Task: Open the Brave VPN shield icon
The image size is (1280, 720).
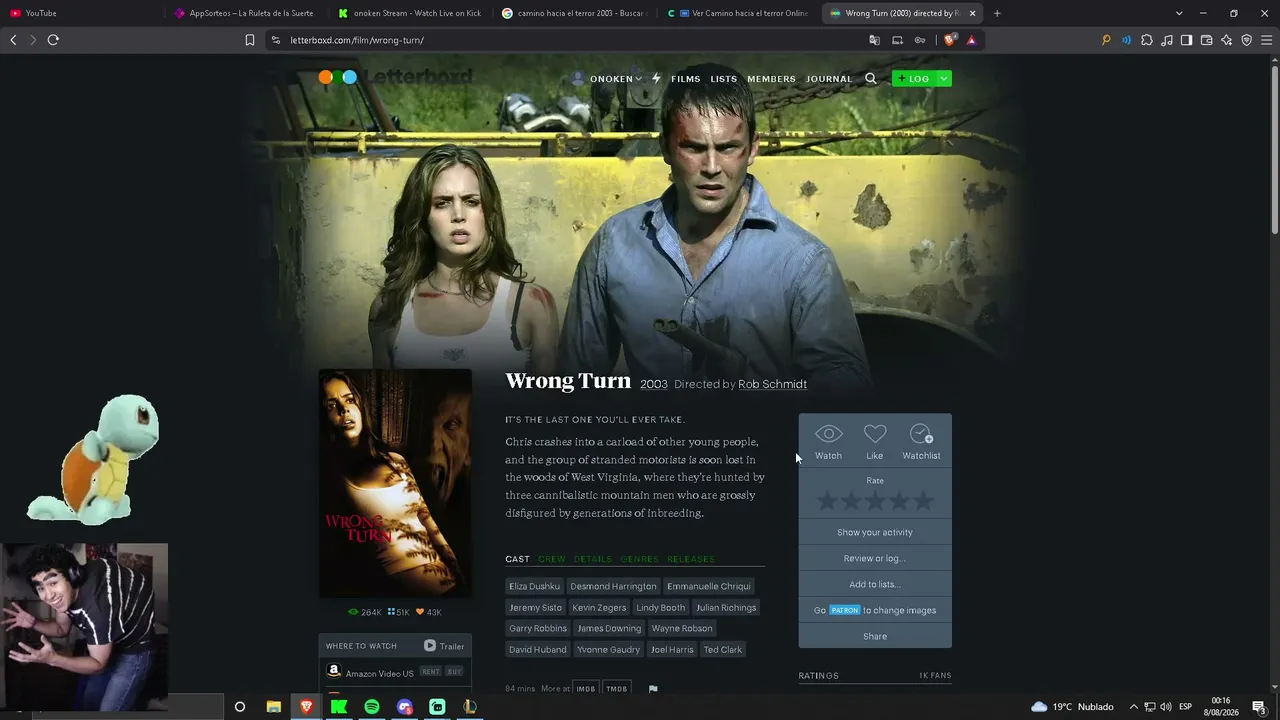Action: pyautogui.click(x=1246, y=40)
